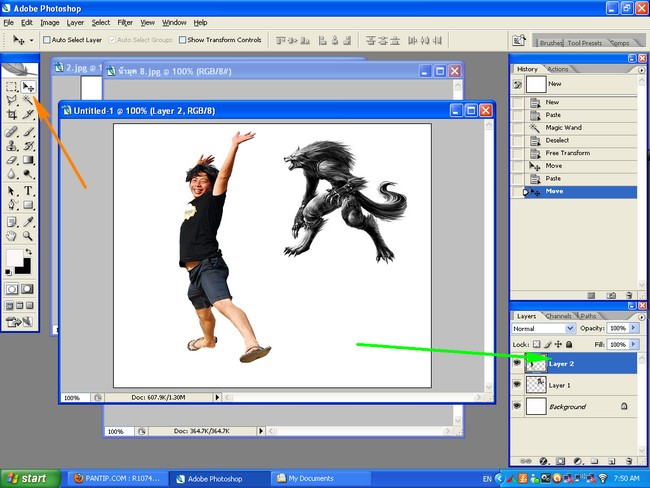The width and height of the screenshot is (650, 488).
Task: Select the Slice tool
Action: [x=28, y=114]
